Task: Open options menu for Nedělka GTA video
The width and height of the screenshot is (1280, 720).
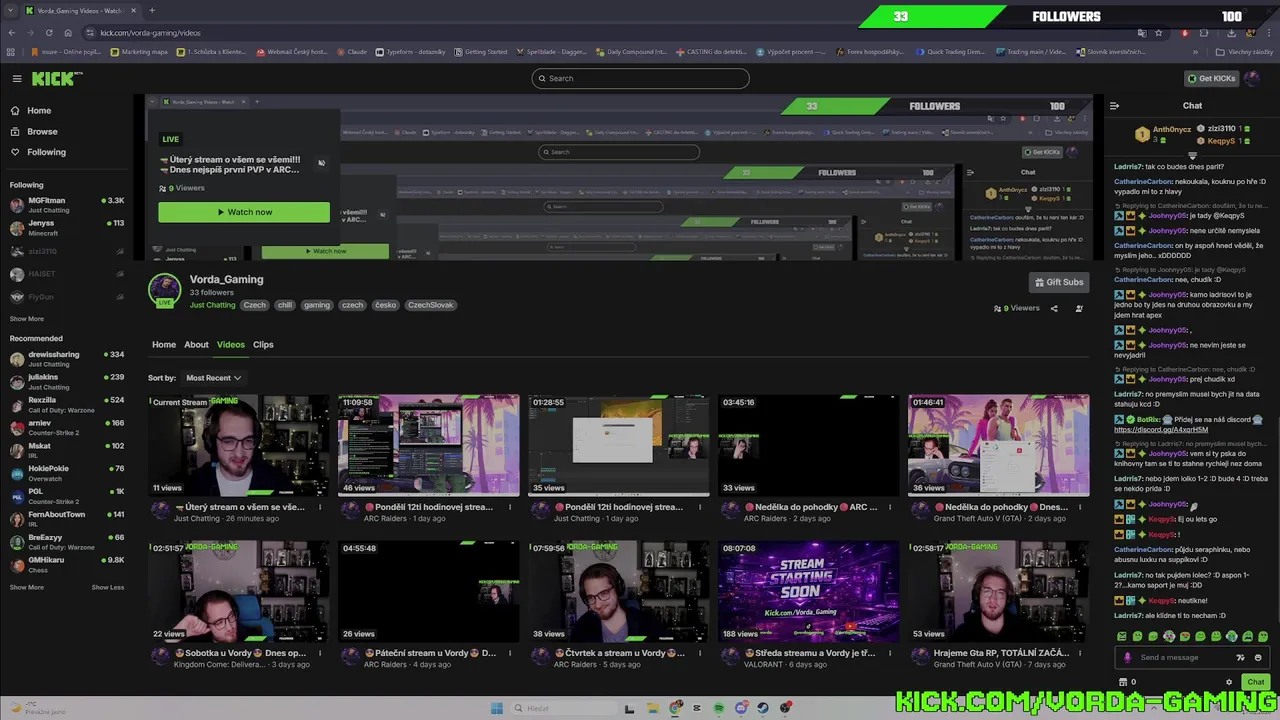Action: tap(1080, 507)
